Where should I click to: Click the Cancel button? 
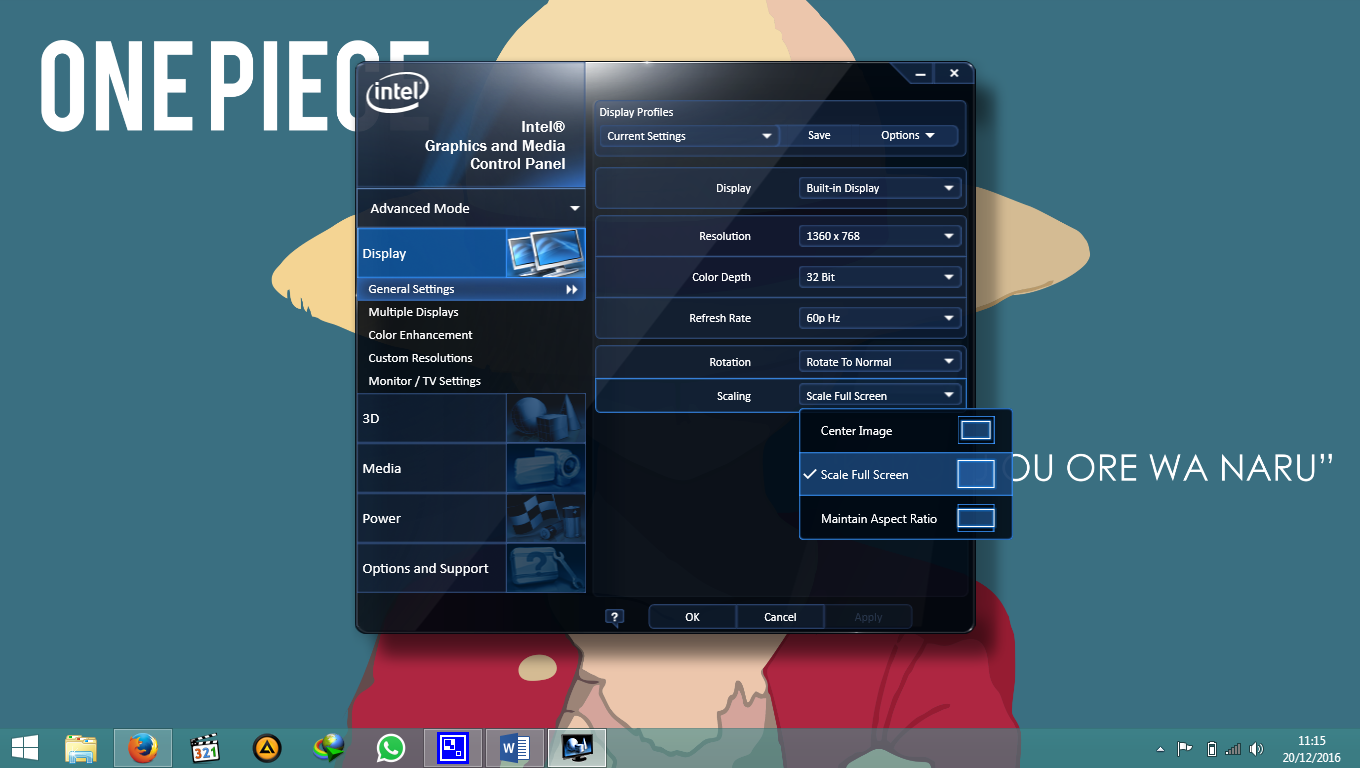click(x=780, y=617)
